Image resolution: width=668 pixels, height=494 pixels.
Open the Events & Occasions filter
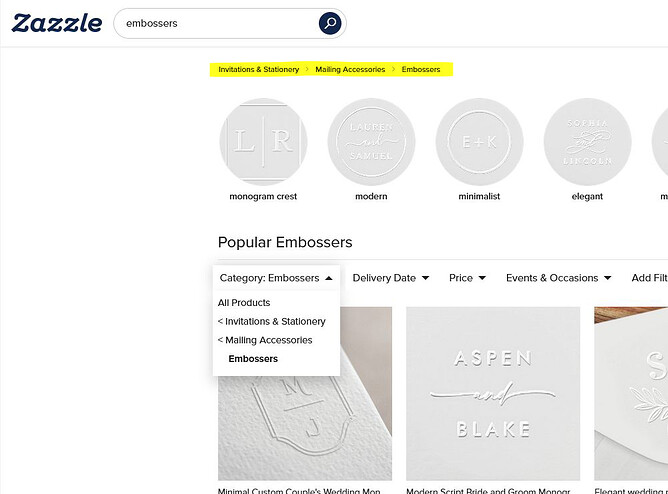(x=559, y=278)
